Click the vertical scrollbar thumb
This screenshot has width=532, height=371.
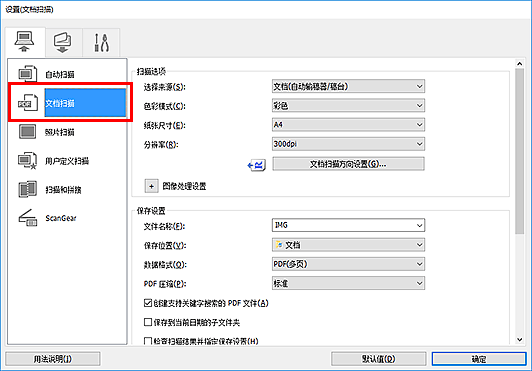click(x=519, y=151)
